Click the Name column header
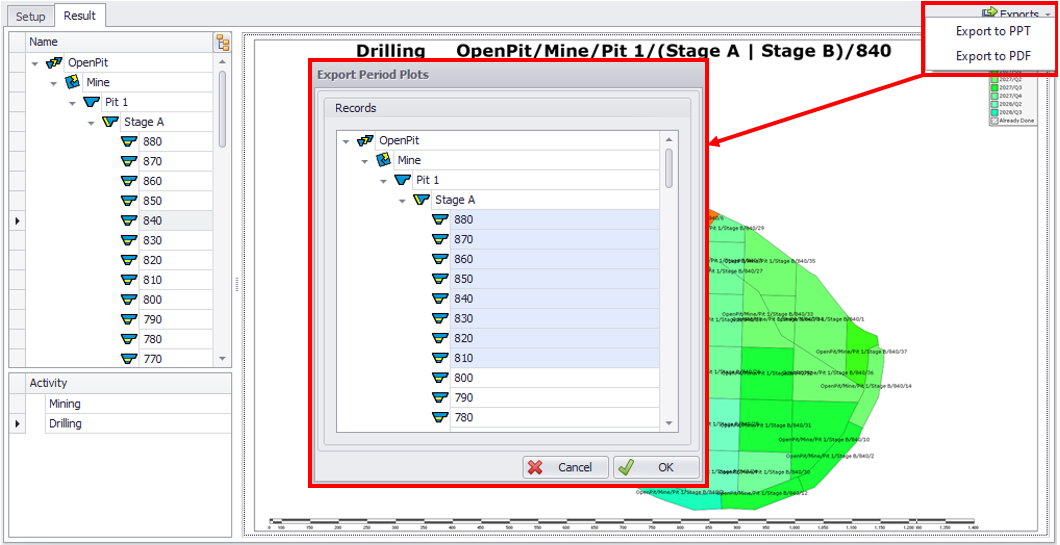This screenshot has width=1060, height=545. pos(119,42)
